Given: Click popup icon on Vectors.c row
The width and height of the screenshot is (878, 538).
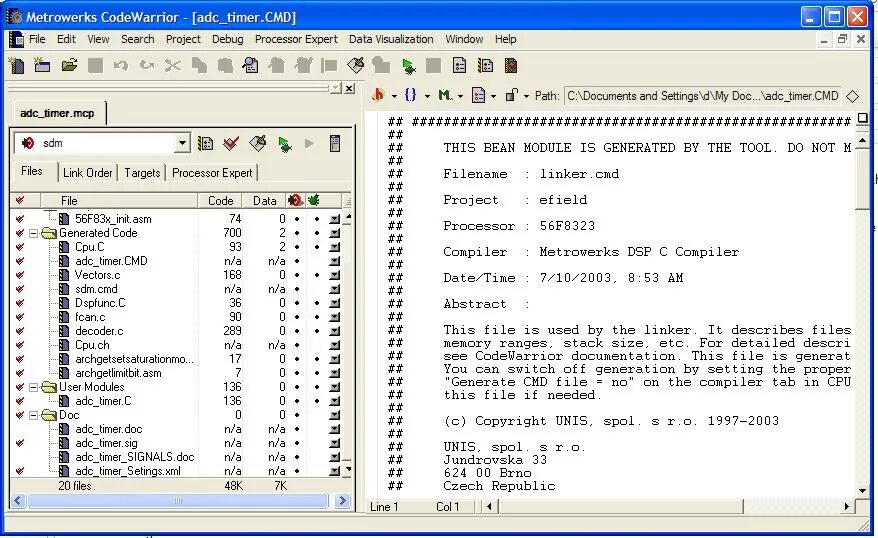Looking at the screenshot, I should (335, 275).
